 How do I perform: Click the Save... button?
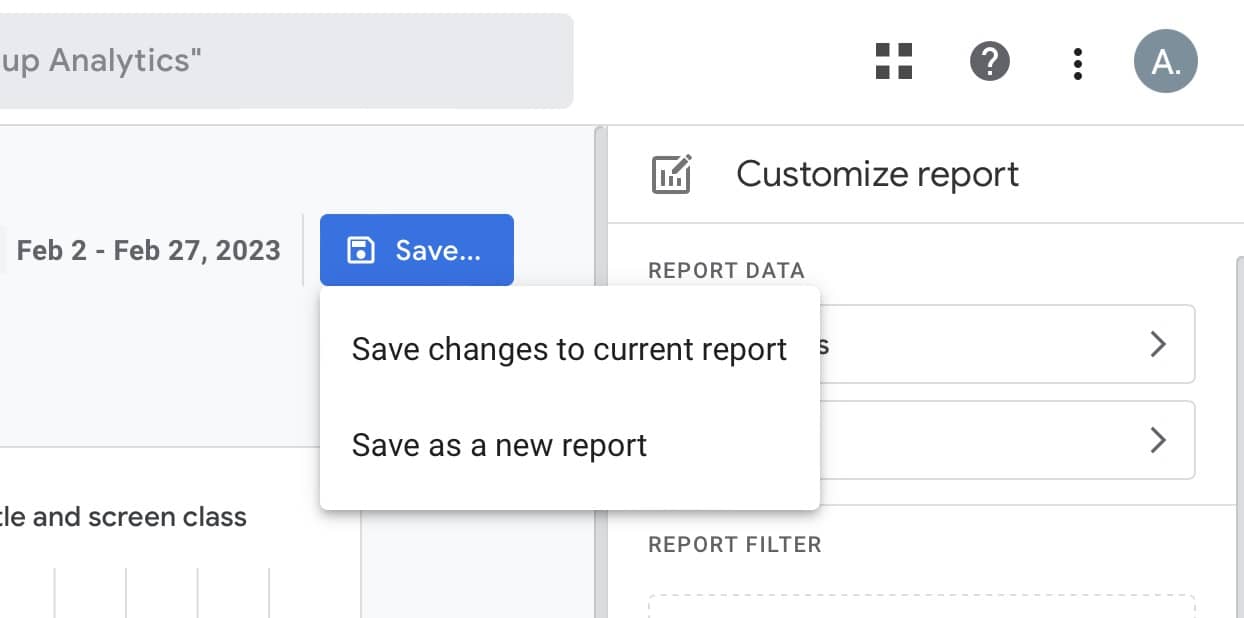coord(417,250)
